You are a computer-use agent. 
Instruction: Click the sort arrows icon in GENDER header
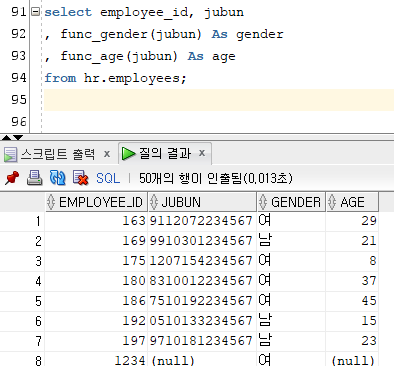263,202
